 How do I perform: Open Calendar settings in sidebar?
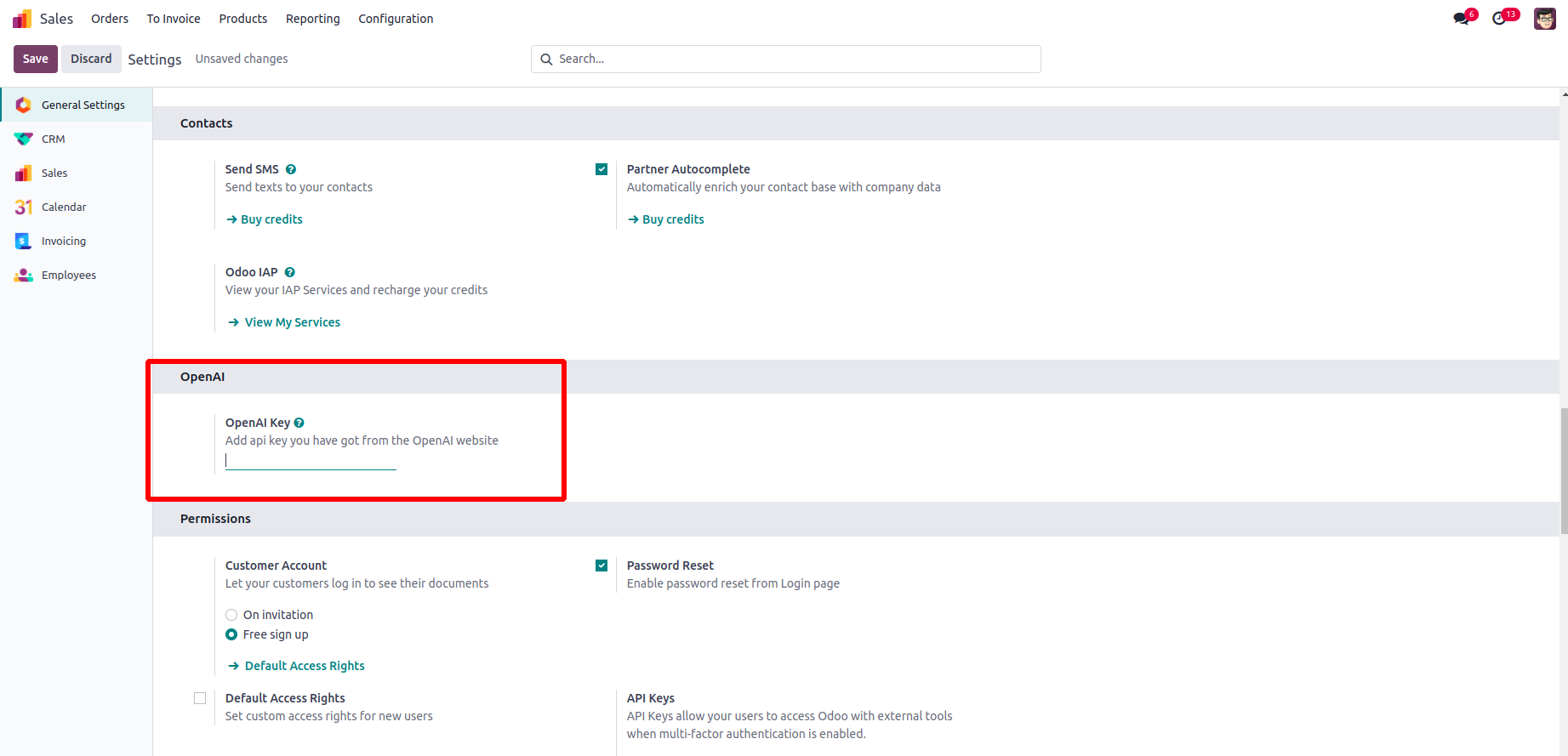64,207
